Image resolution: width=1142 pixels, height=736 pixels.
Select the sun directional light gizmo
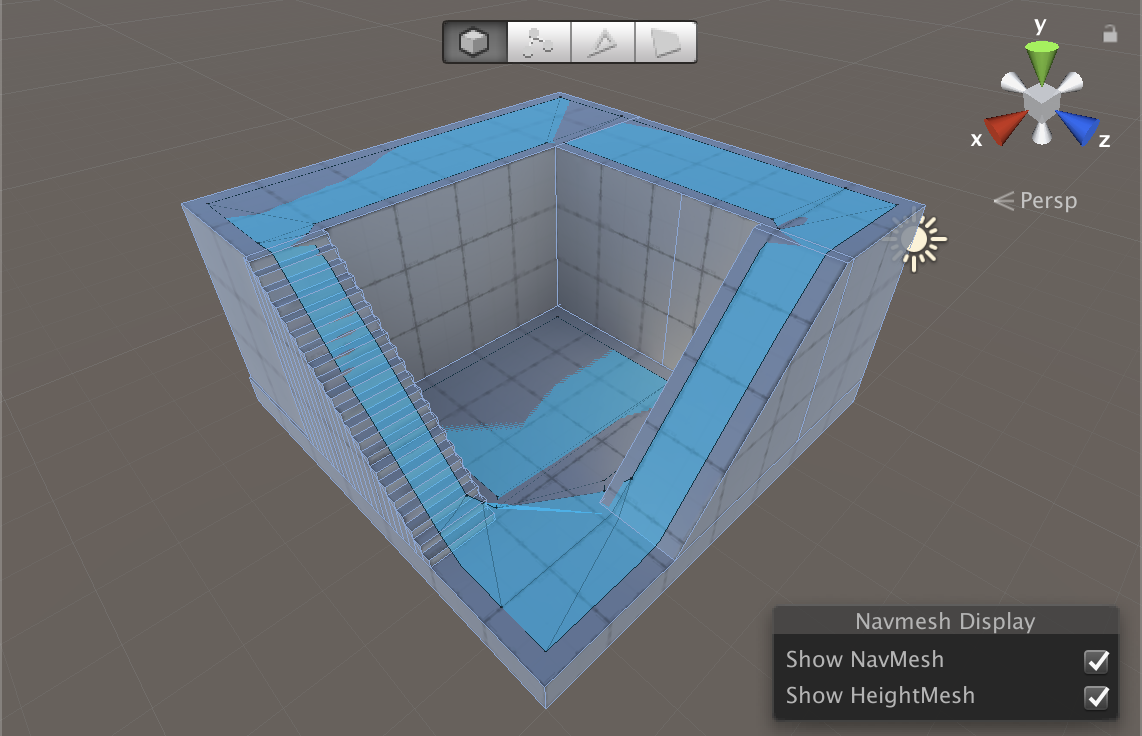pos(915,241)
